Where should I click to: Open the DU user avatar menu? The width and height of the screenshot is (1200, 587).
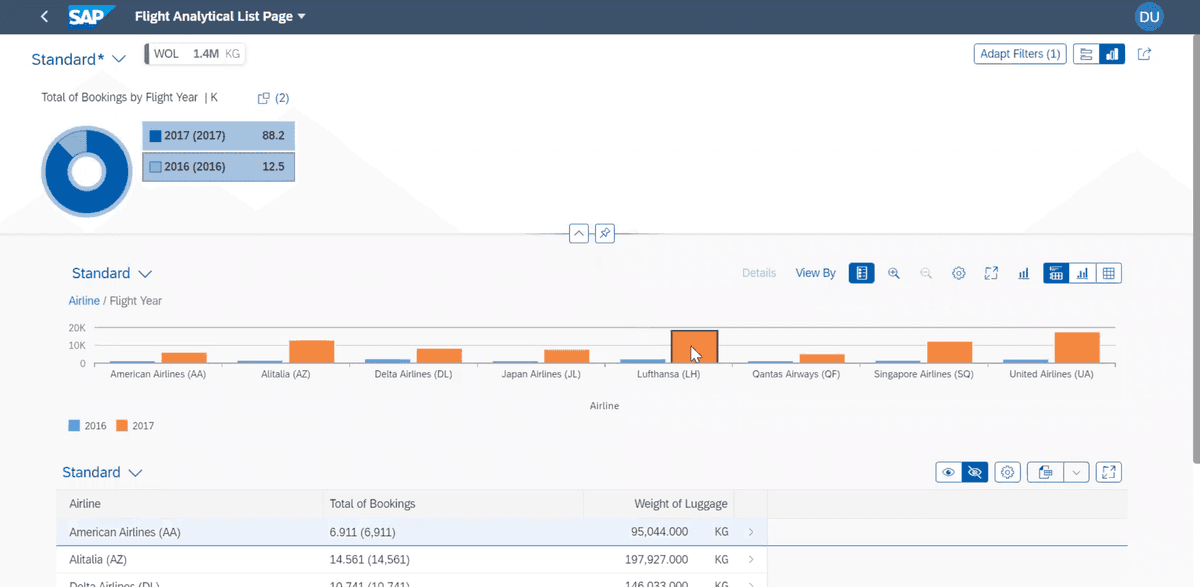tap(1149, 17)
